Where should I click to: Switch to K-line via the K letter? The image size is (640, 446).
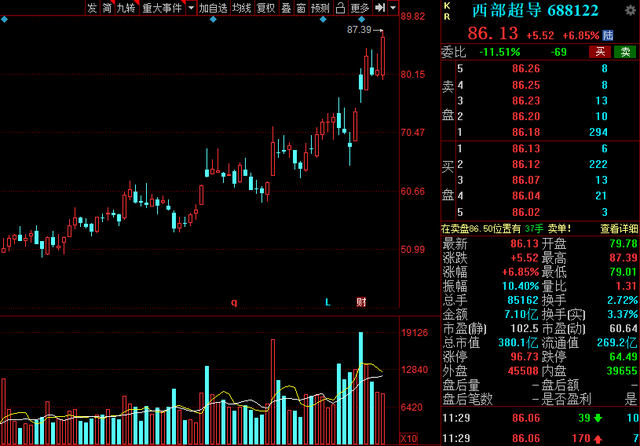(447, 6)
